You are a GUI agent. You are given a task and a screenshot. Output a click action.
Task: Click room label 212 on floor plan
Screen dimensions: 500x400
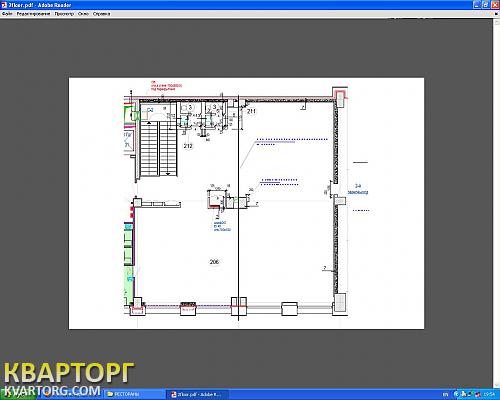[188, 146]
